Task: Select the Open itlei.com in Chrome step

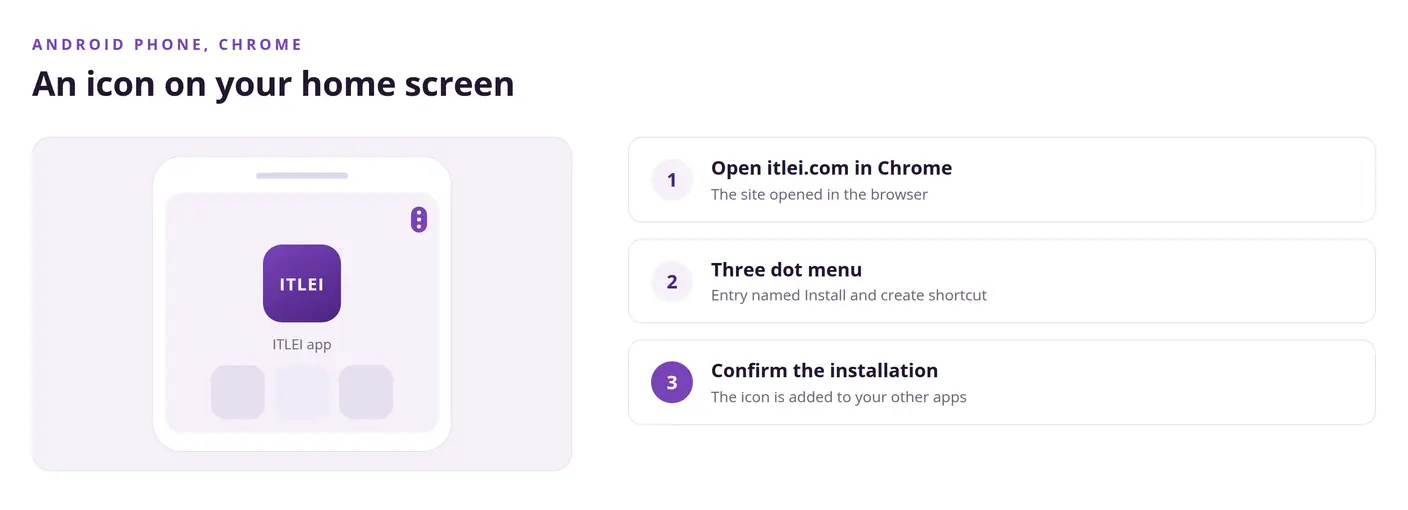Action: point(1002,180)
